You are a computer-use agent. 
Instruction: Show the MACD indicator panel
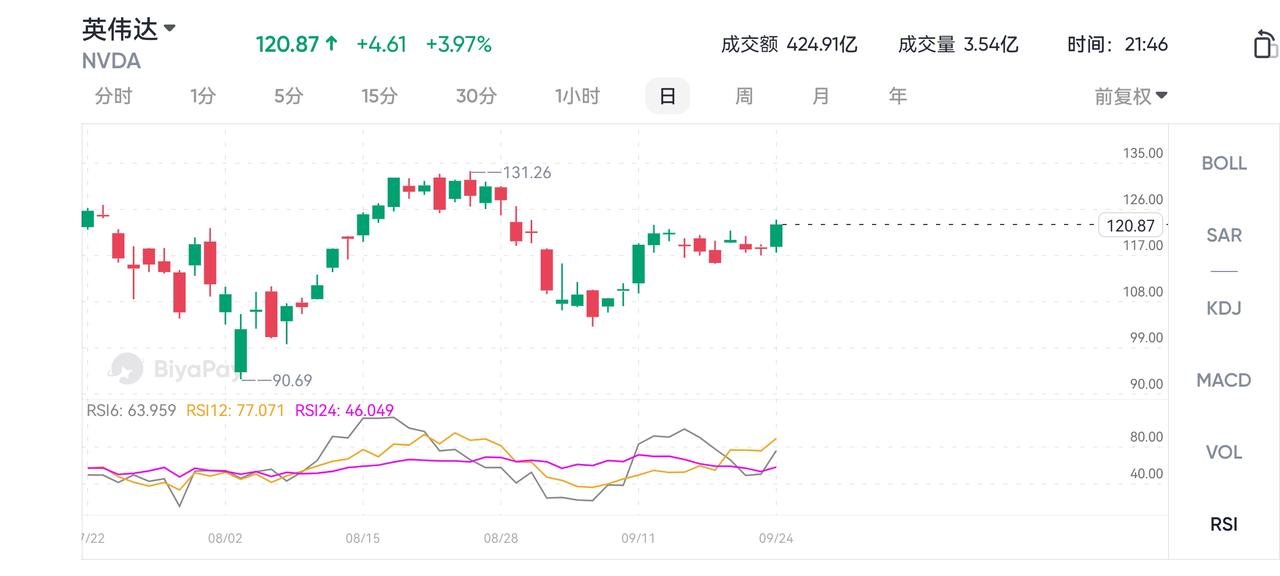point(1224,380)
